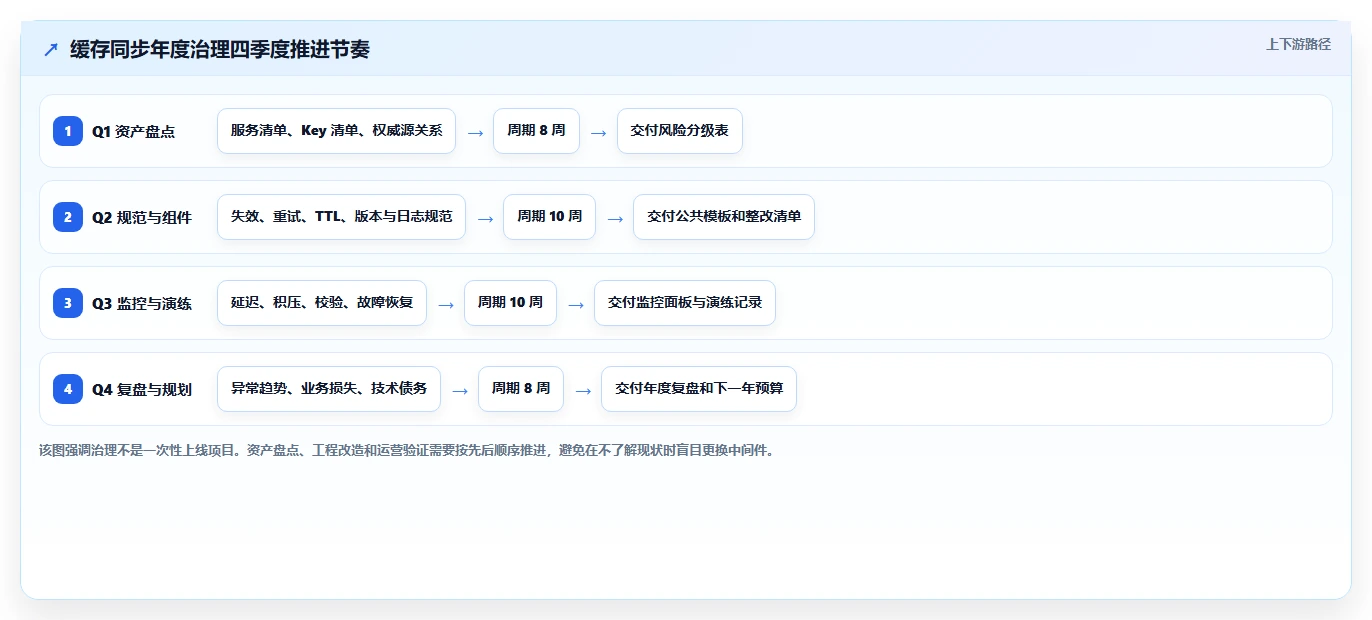Click the 上下游路径 label in the header

[1298, 44]
